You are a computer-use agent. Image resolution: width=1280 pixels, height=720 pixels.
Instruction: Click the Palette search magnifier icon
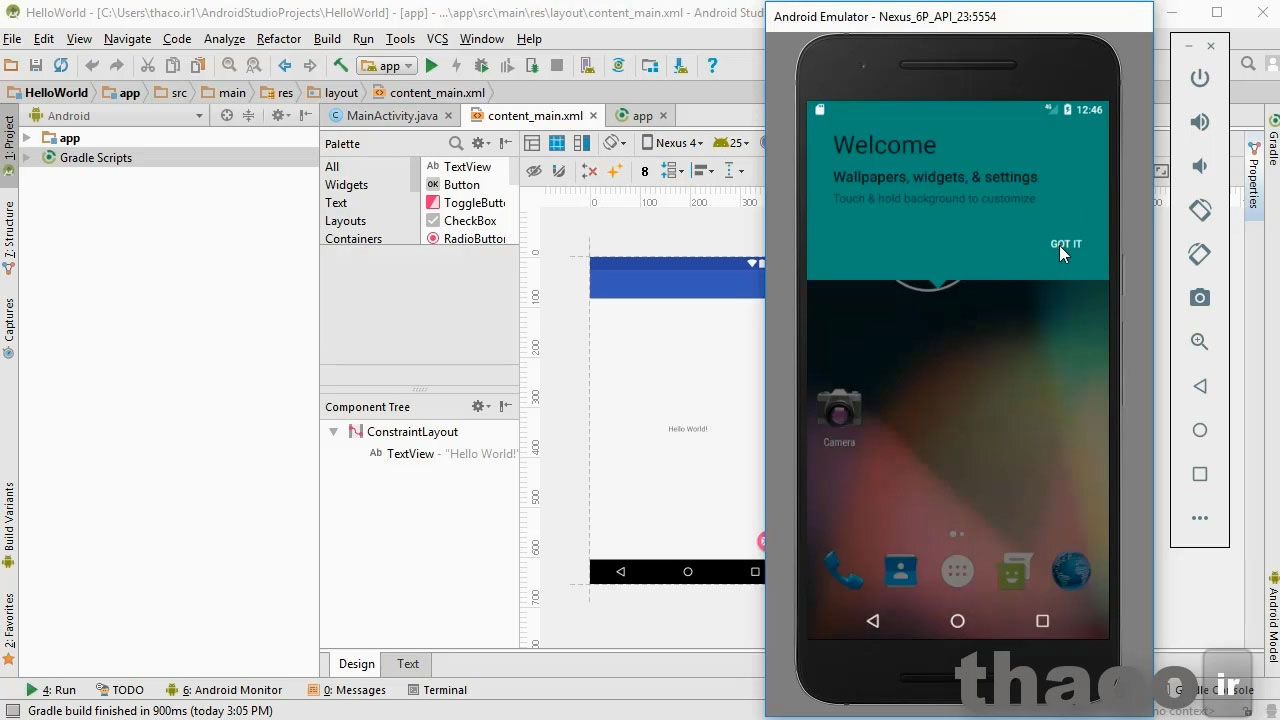[456, 143]
